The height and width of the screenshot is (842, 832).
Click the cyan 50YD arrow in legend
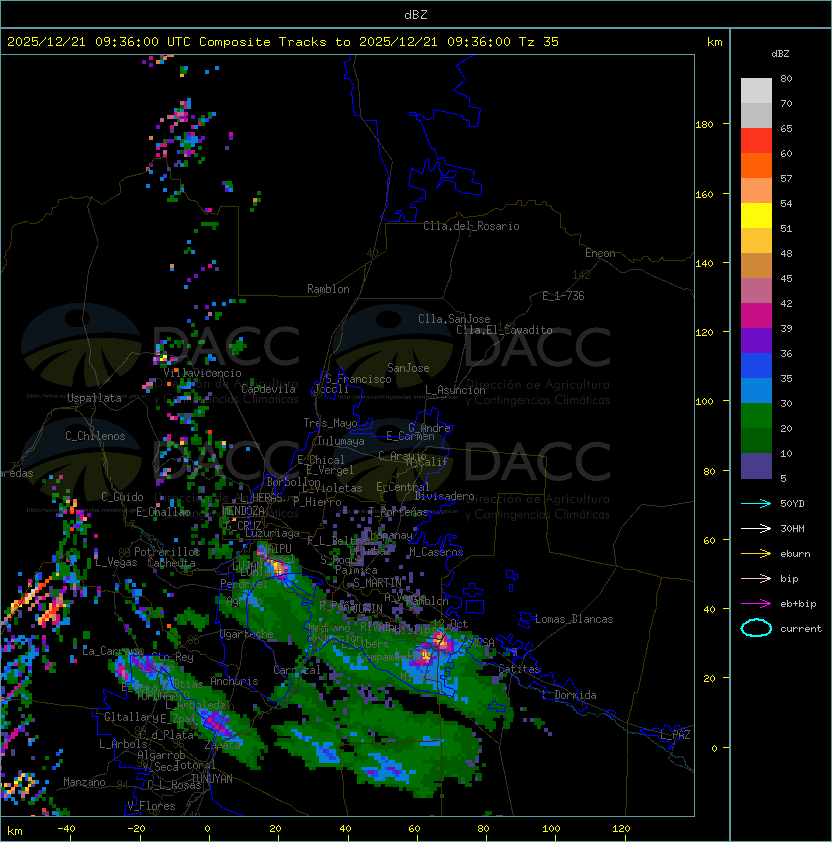[x=756, y=503]
